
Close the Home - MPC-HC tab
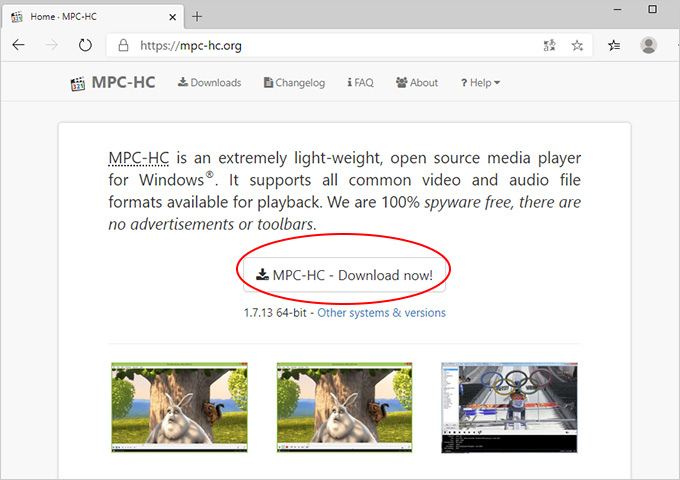coord(172,17)
